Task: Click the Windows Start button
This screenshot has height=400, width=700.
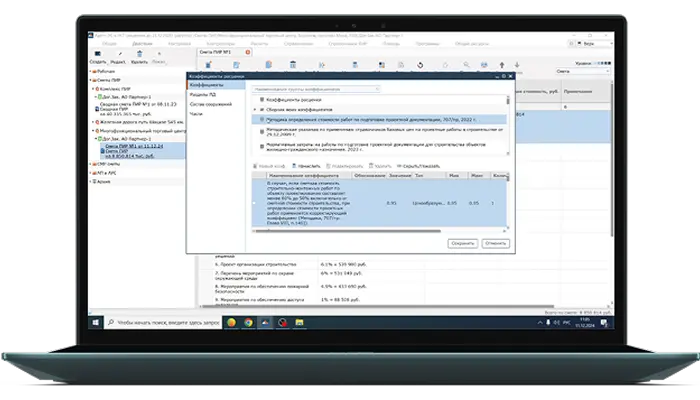Action: [x=97, y=324]
